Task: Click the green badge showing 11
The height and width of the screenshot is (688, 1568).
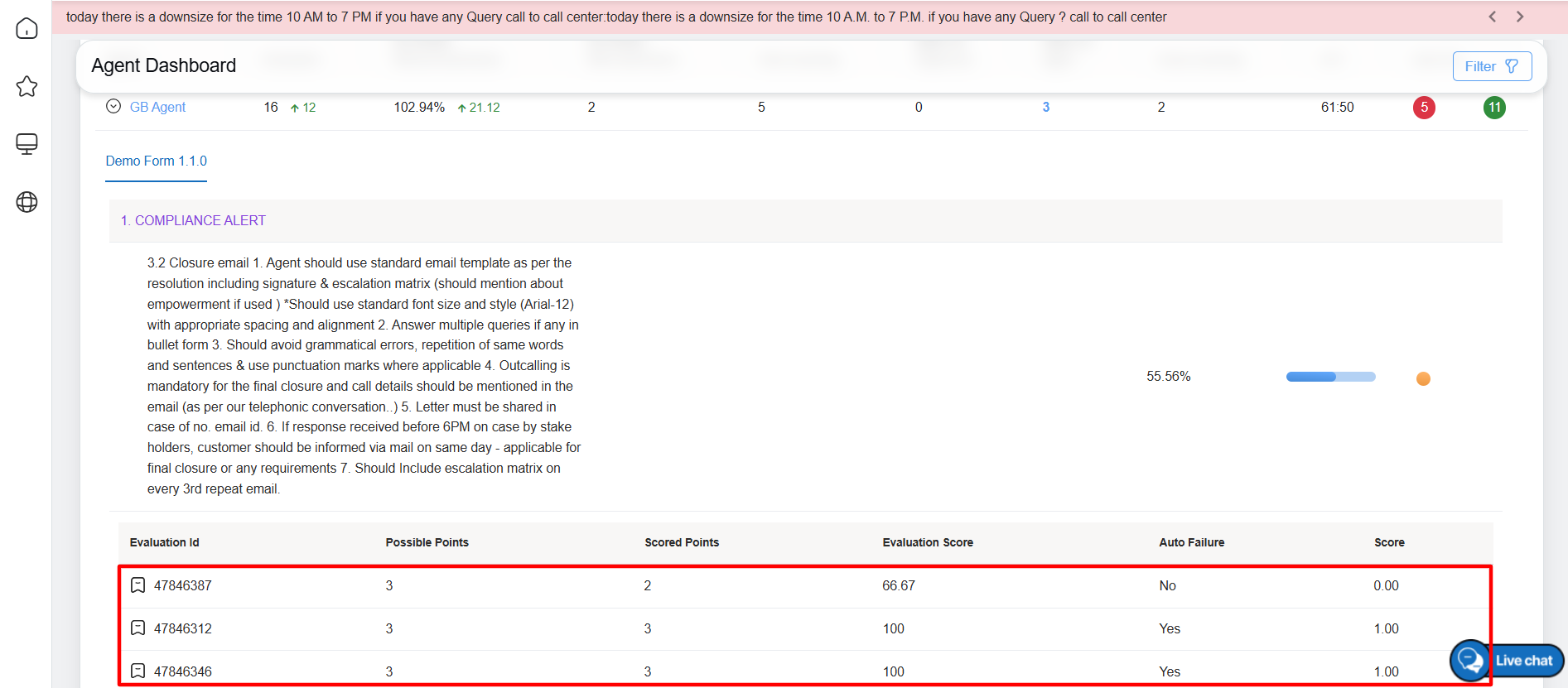Action: [x=1494, y=108]
